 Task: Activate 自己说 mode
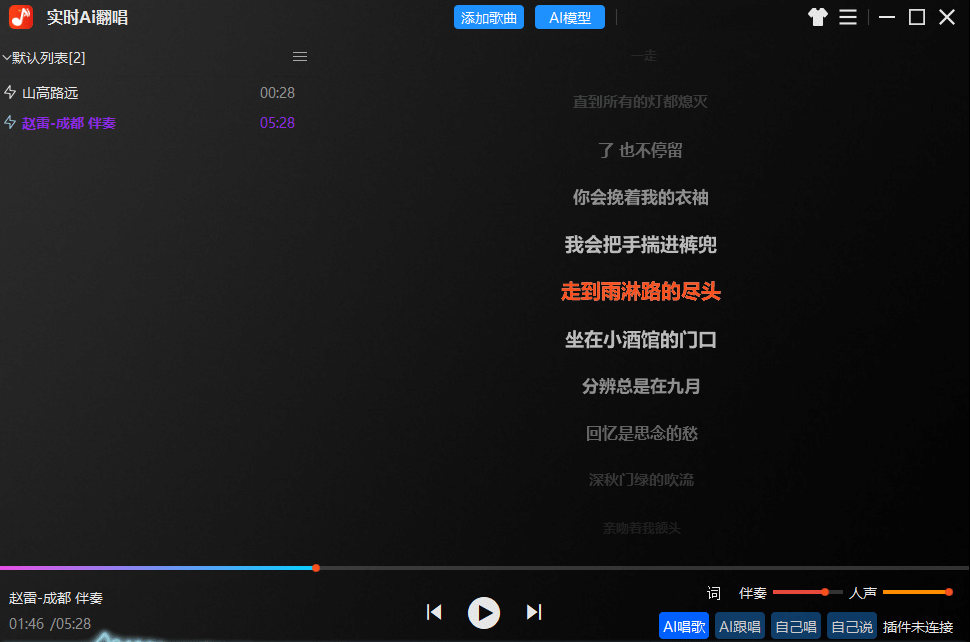pos(851,625)
